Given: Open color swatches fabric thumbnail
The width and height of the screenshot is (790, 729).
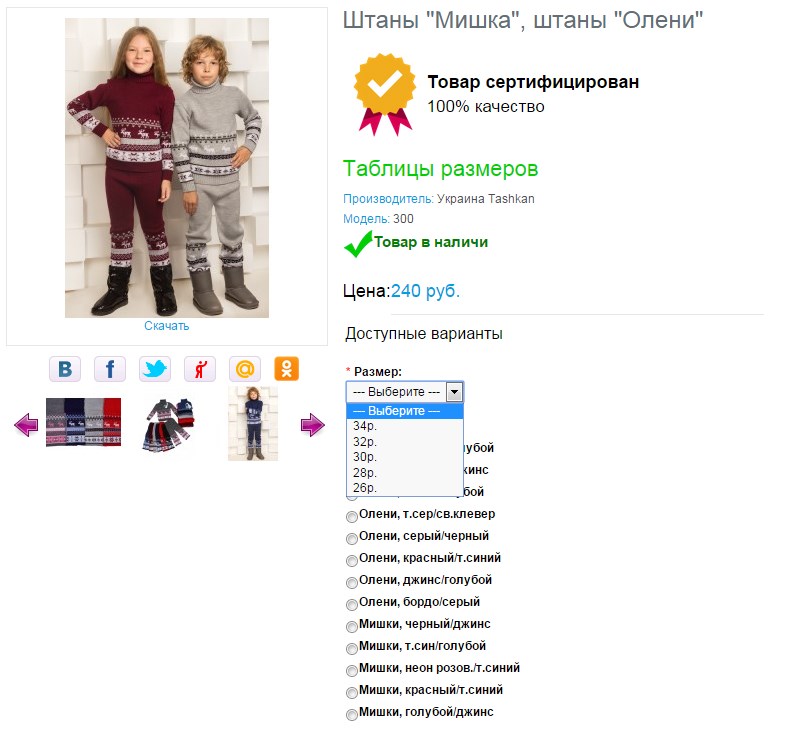Looking at the screenshot, I should point(84,422).
